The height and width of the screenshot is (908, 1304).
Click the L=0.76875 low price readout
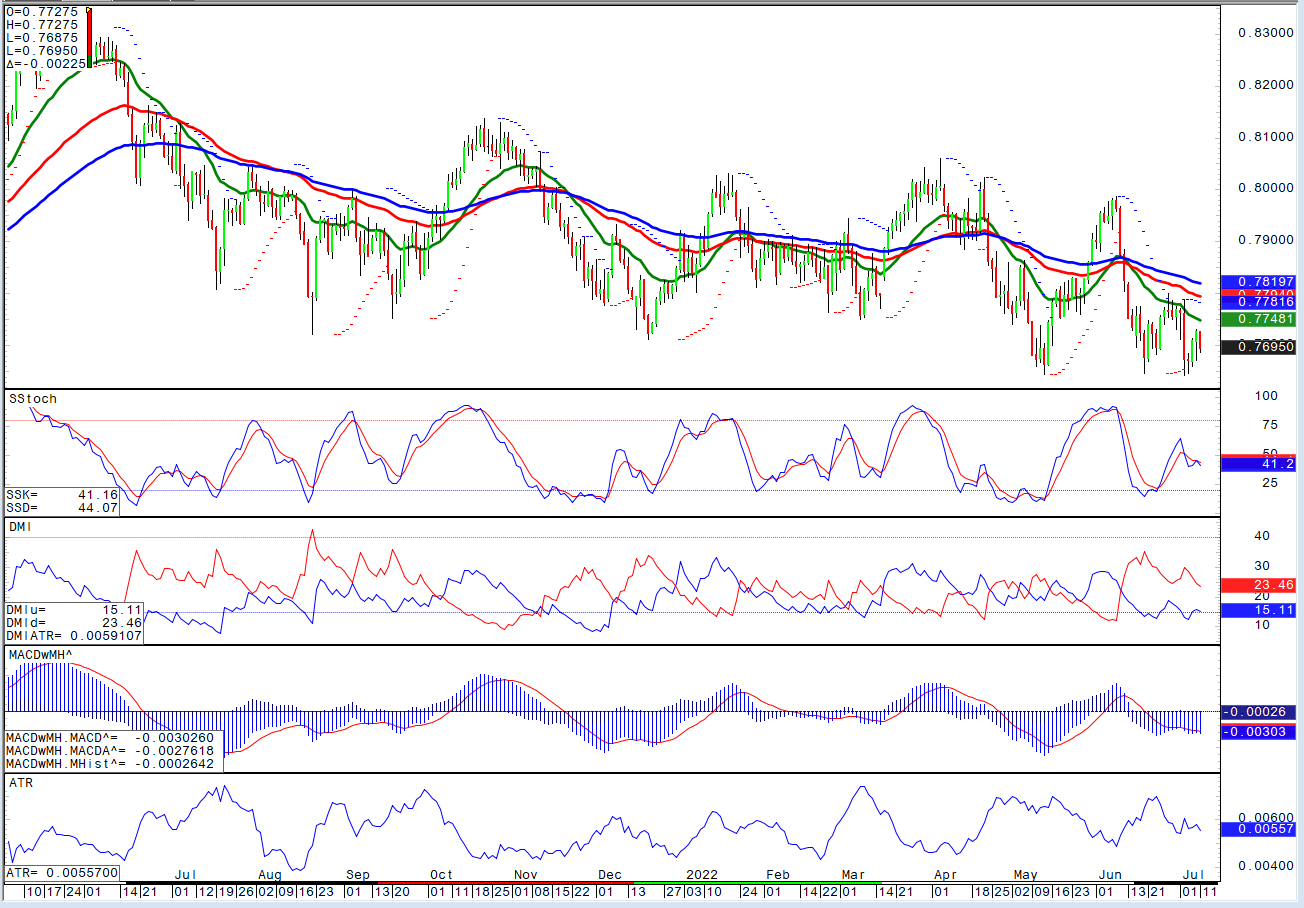[x=44, y=38]
